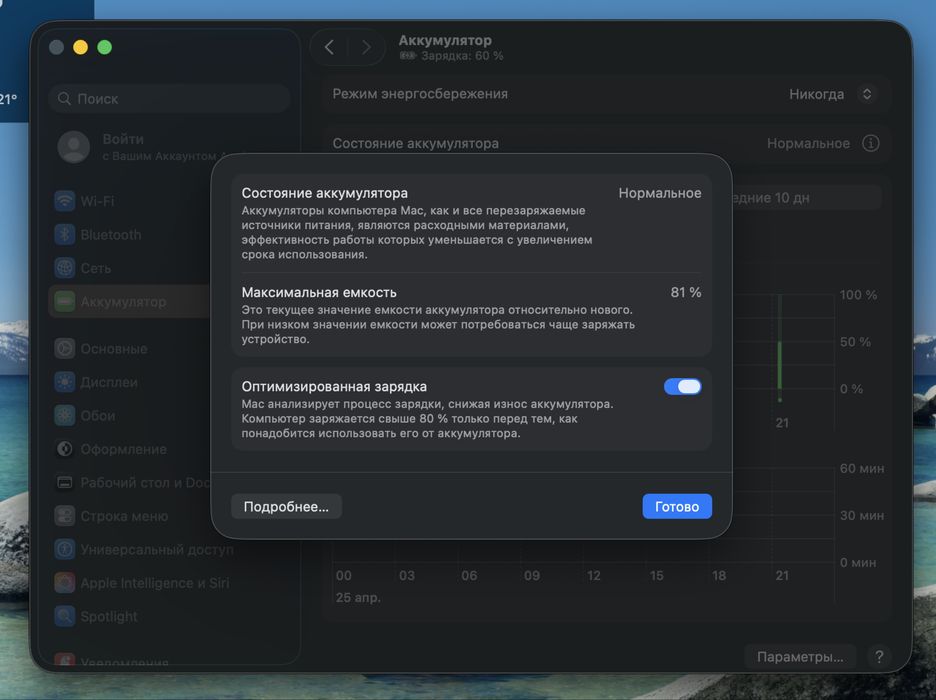Open Рабочий стол и Dock icon
The image size is (936, 700).
pyautogui.click(x=64, y=482)
